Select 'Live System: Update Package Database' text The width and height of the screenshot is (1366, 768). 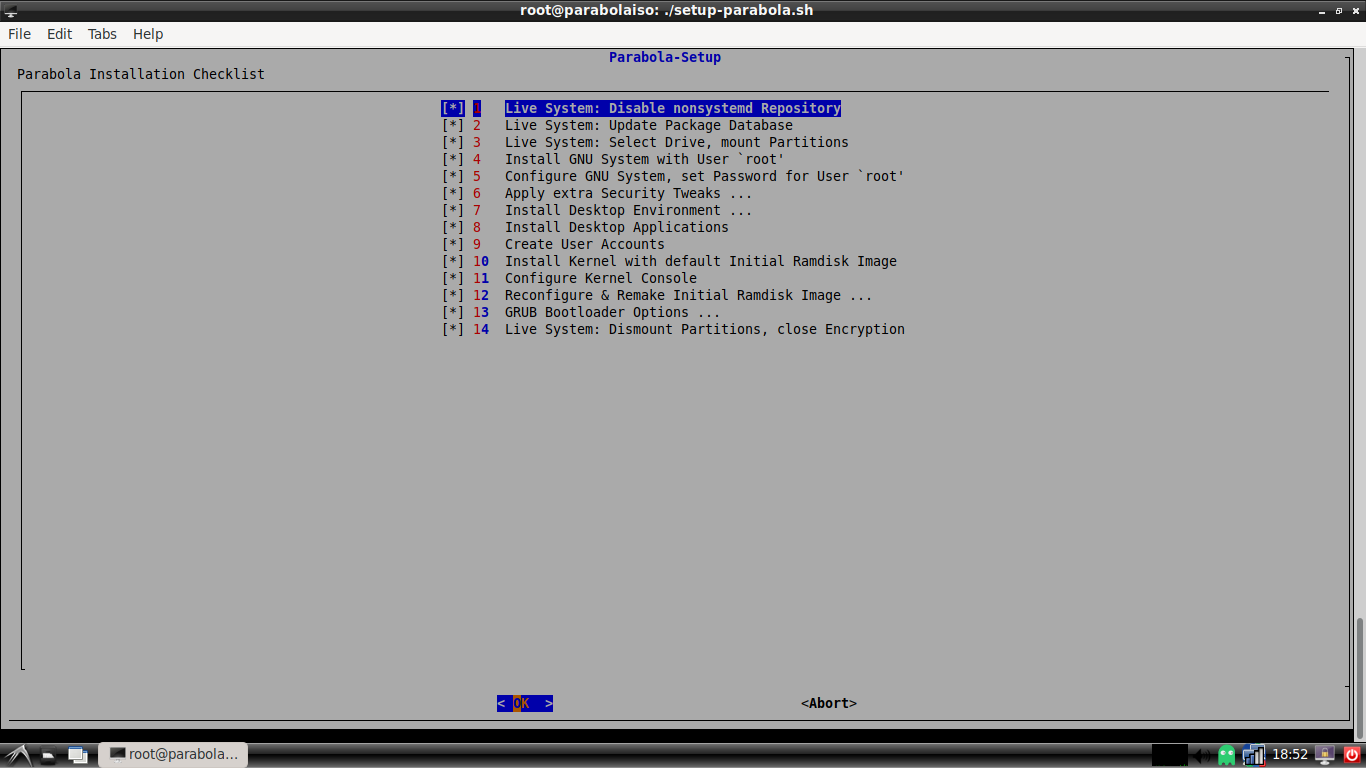649,125
